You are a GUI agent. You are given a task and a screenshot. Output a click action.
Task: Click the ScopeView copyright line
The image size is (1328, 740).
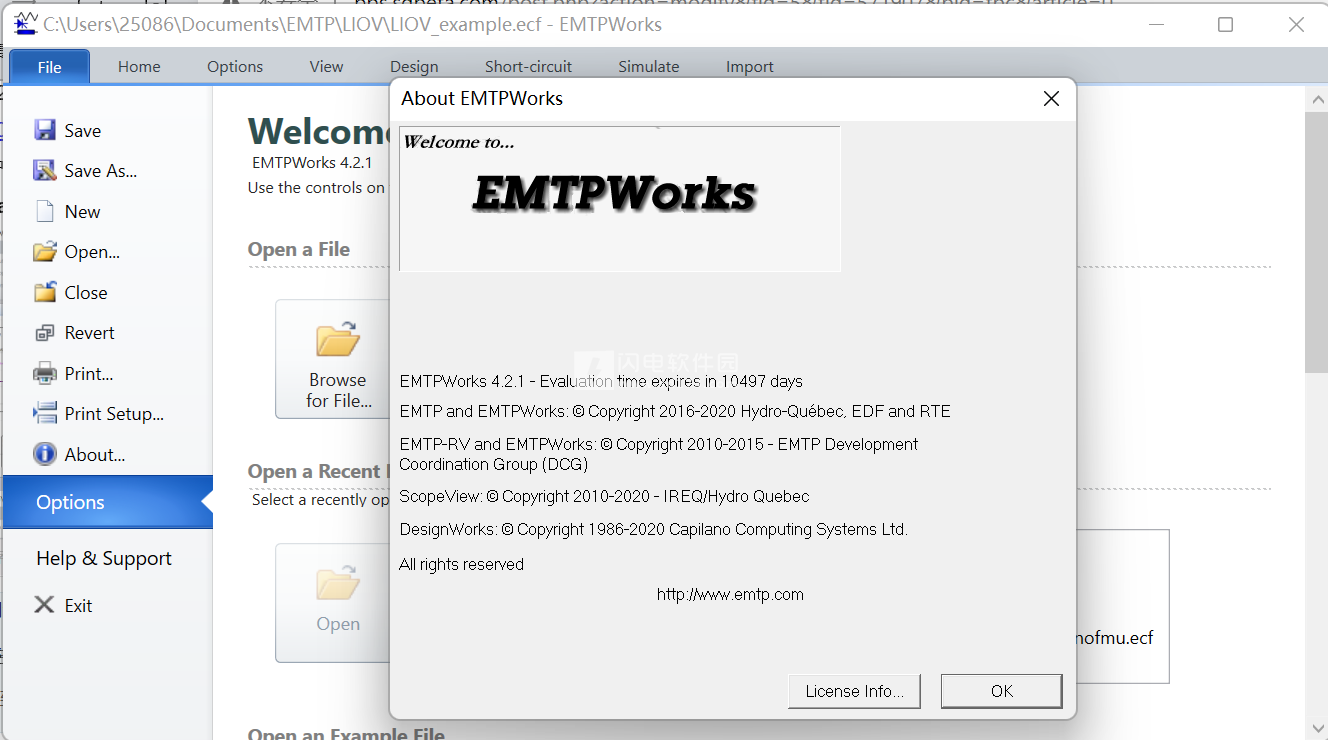coord(604,496)
